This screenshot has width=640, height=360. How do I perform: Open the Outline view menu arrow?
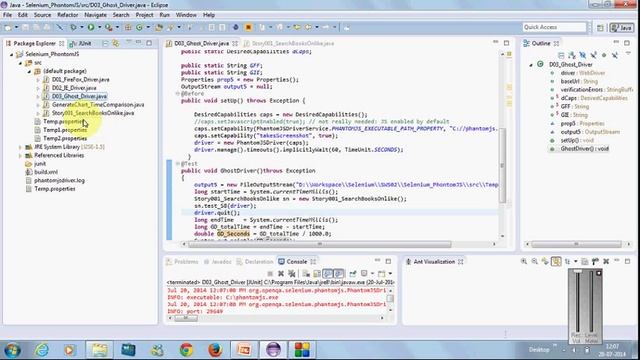click(x=628, y=54)
